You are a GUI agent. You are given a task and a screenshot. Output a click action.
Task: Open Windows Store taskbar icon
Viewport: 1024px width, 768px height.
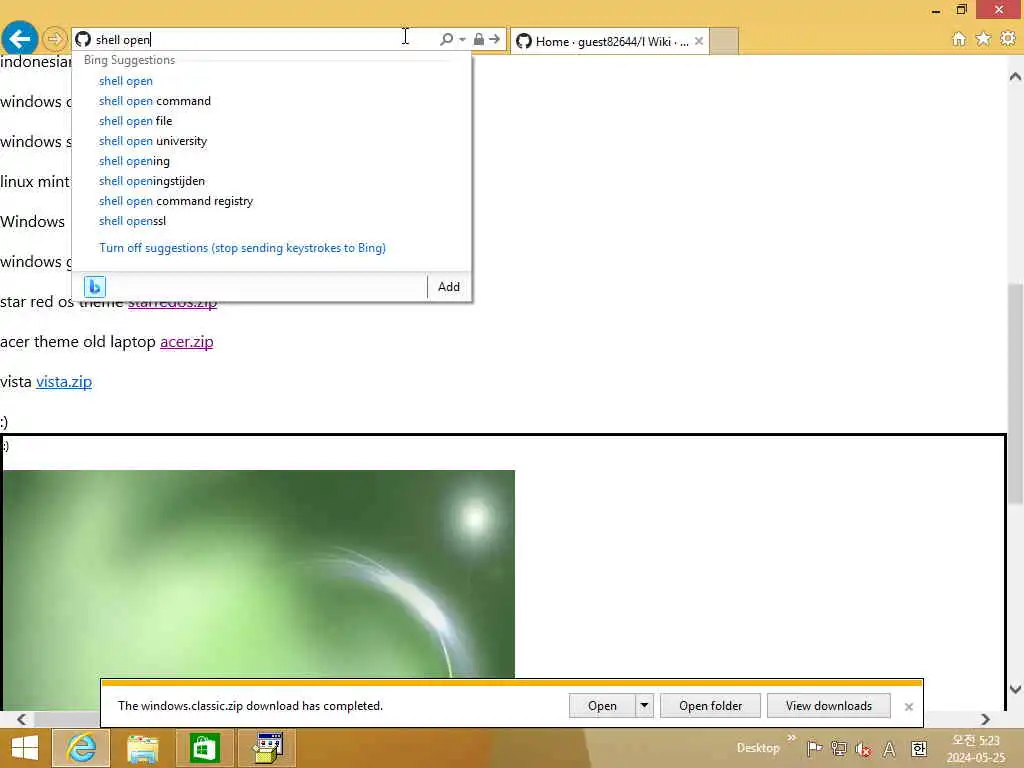tap(204, 748)
